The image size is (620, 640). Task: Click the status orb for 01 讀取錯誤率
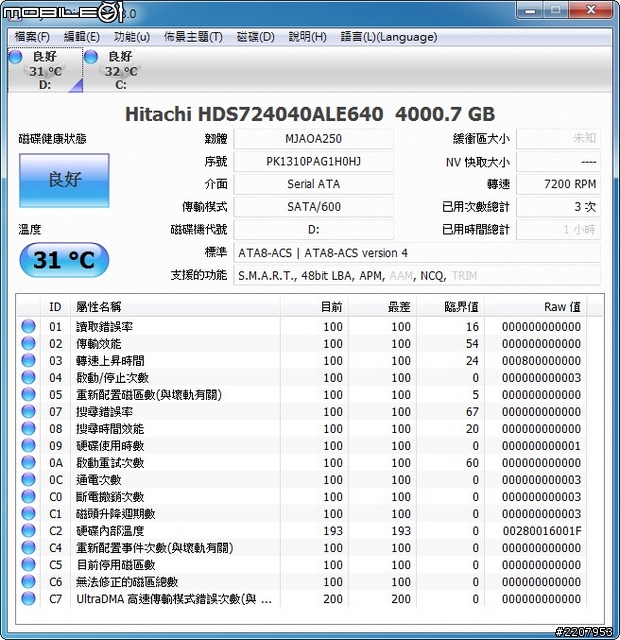pos(28,327)
